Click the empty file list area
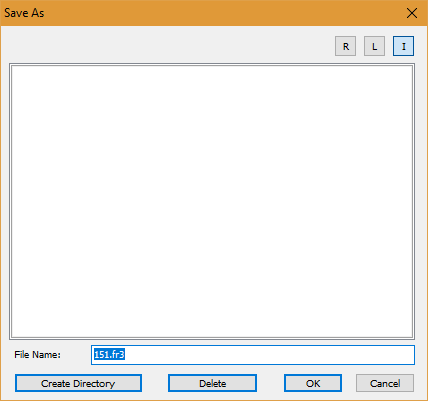The image size is (428, 401). coord(212,201)
